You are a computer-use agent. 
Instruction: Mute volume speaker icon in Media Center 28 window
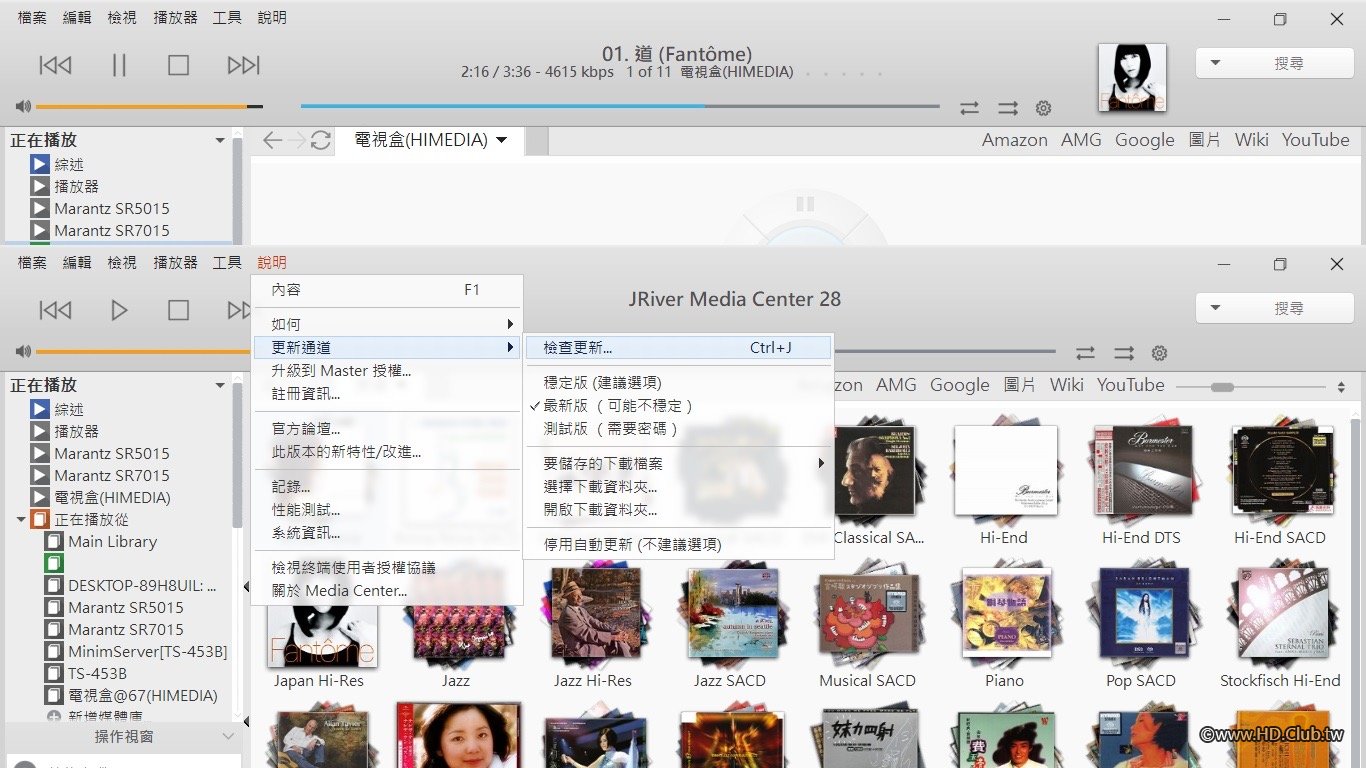(23, 352)
